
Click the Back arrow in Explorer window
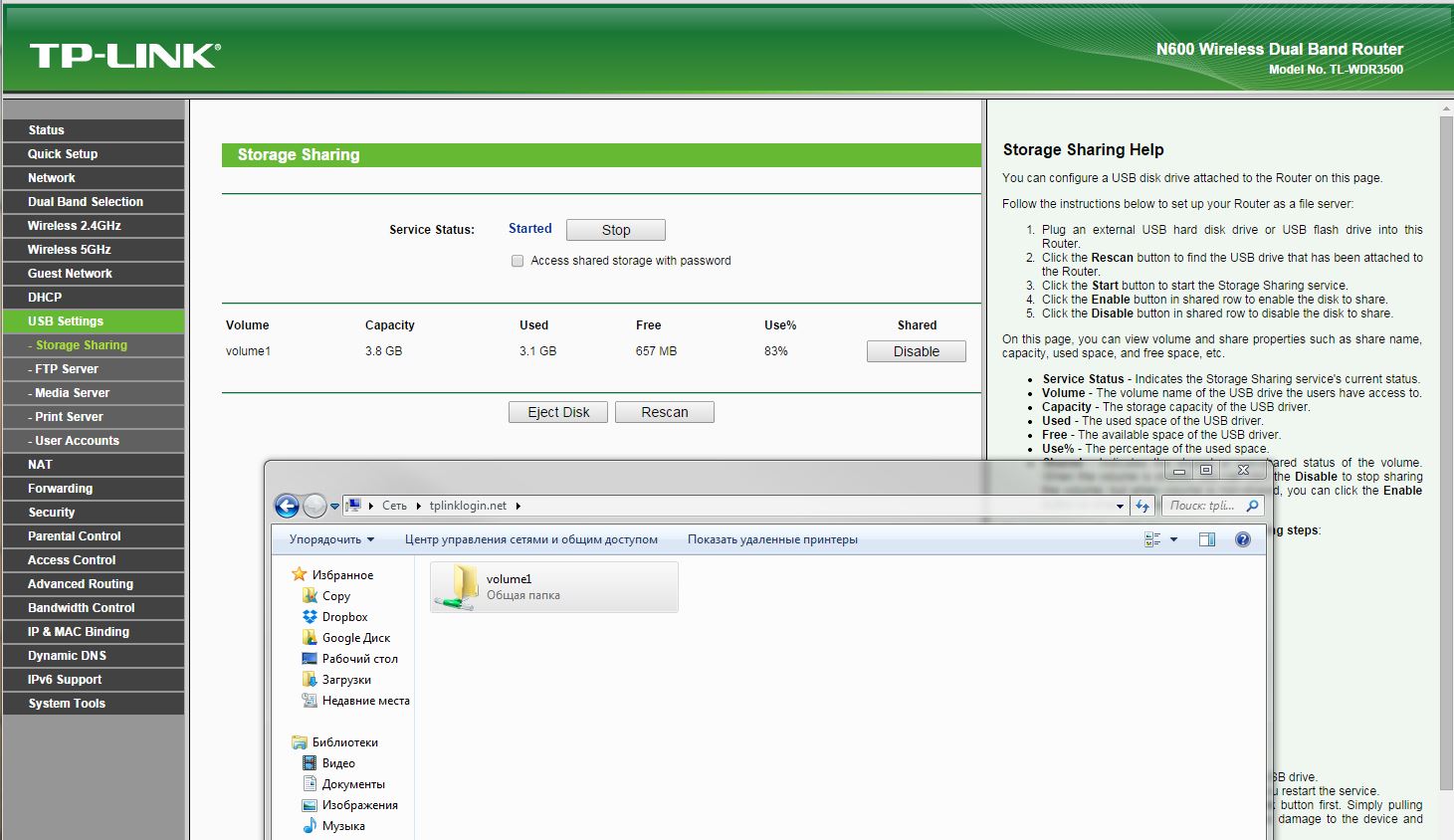[x=287, y=506]
